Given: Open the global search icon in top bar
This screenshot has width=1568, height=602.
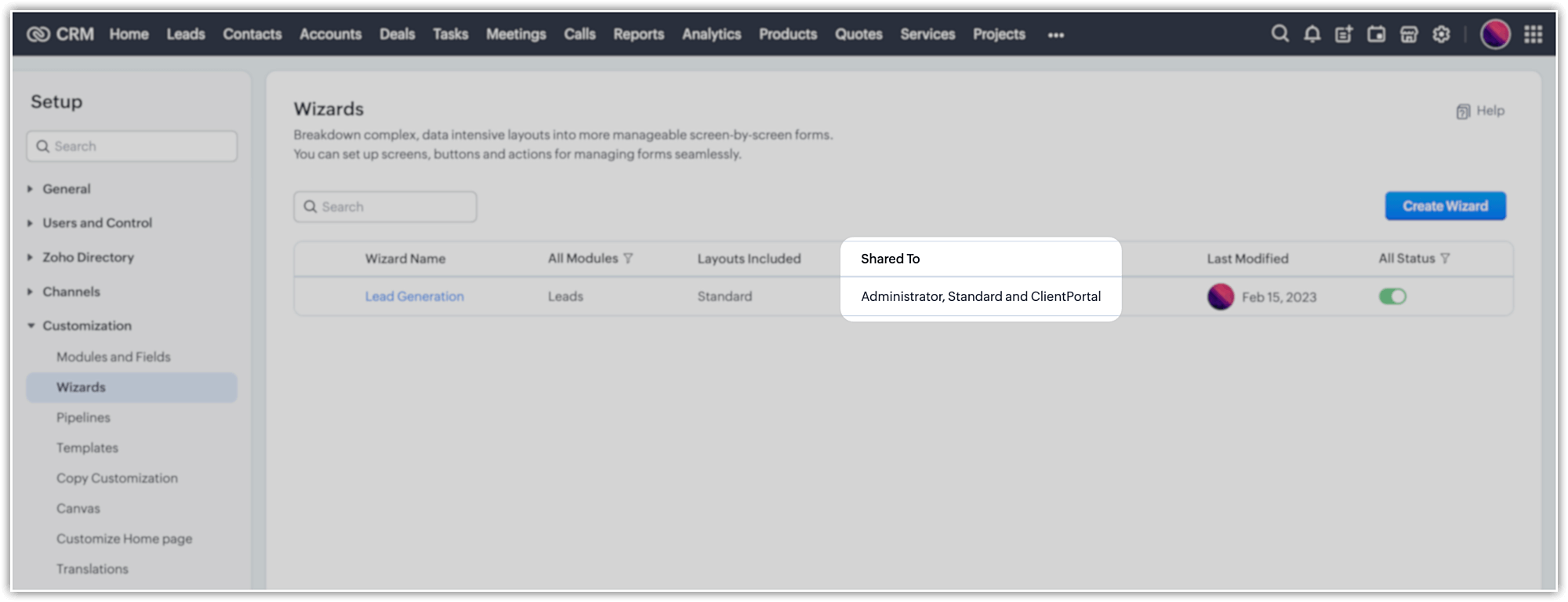Looking at the screenshot, I should click(x=1279, y=34).
